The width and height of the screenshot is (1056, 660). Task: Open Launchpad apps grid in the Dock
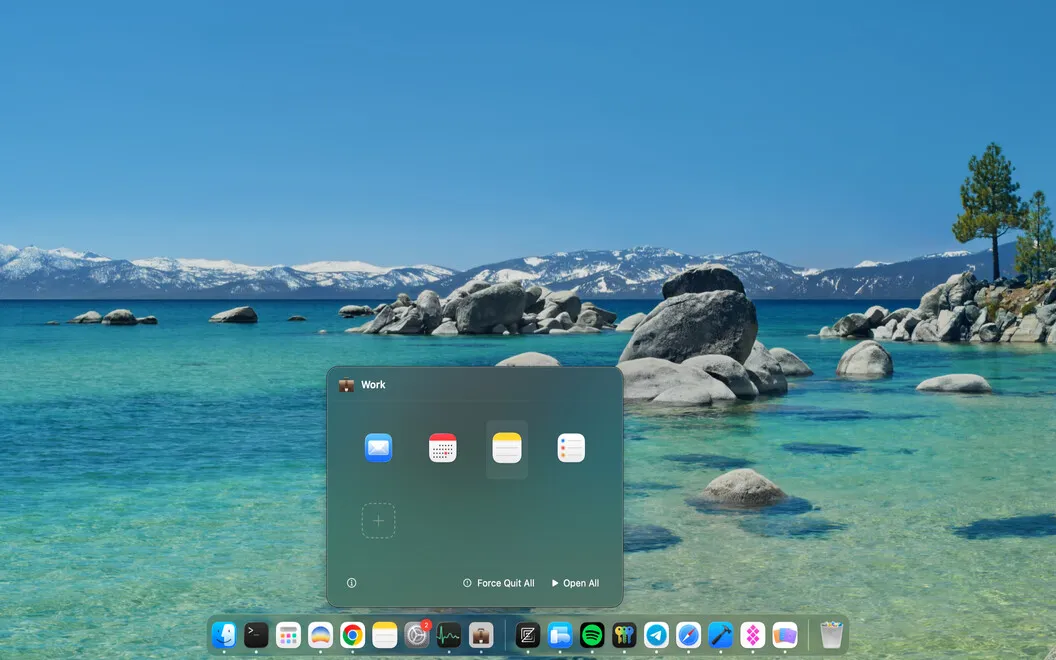288,635
